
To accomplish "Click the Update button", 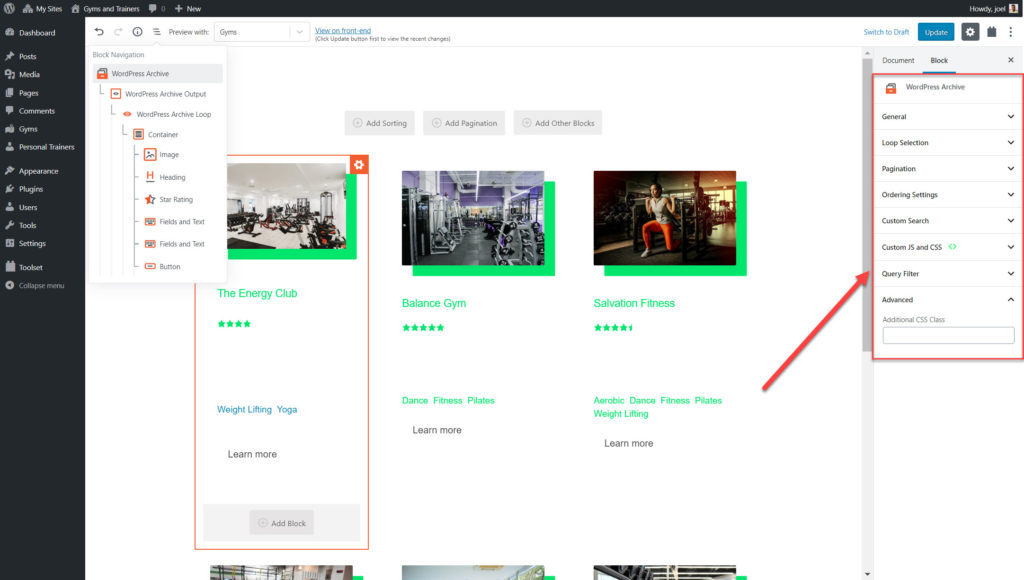I will [935, 32].
